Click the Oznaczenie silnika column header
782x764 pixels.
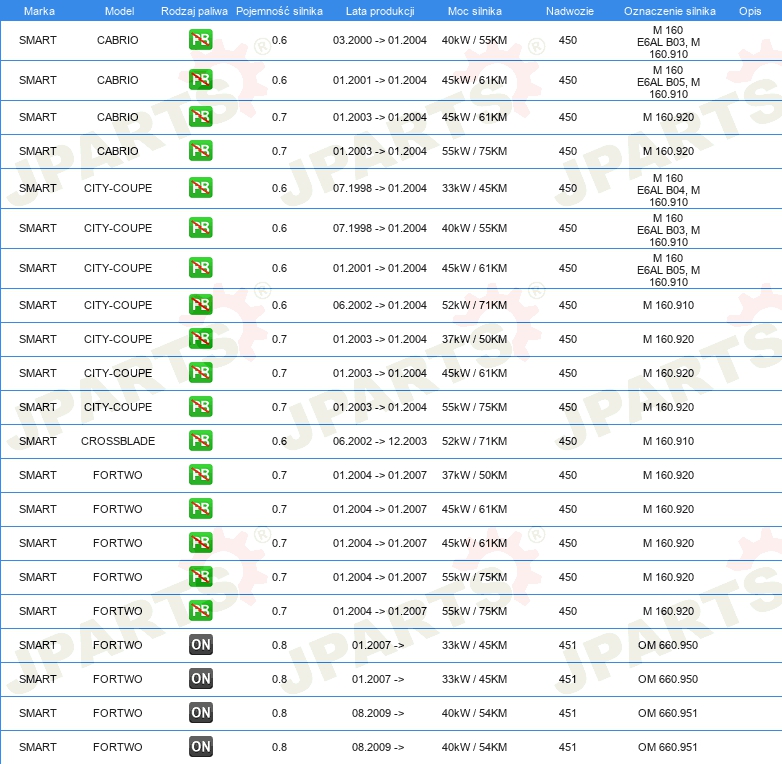coord(670,11)
